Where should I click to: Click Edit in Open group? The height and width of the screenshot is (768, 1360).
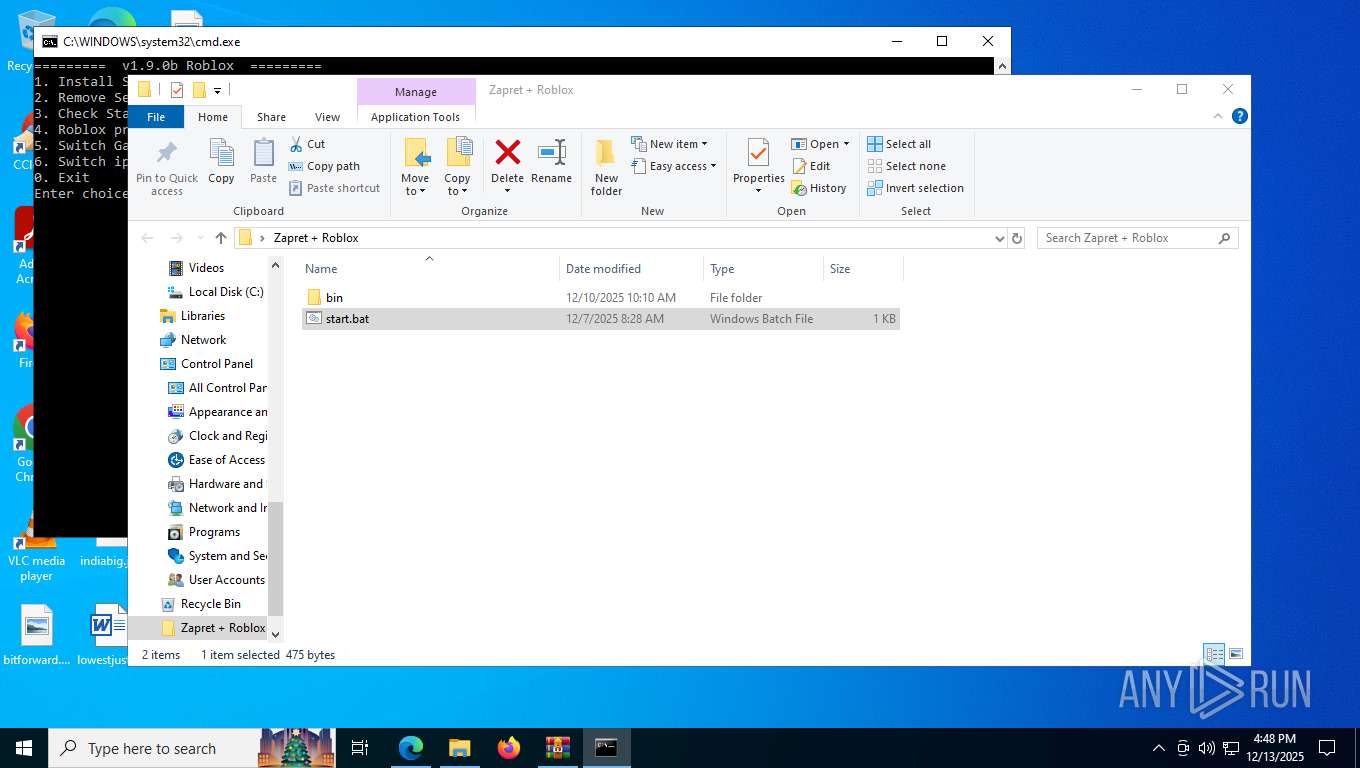coord(811,166)
